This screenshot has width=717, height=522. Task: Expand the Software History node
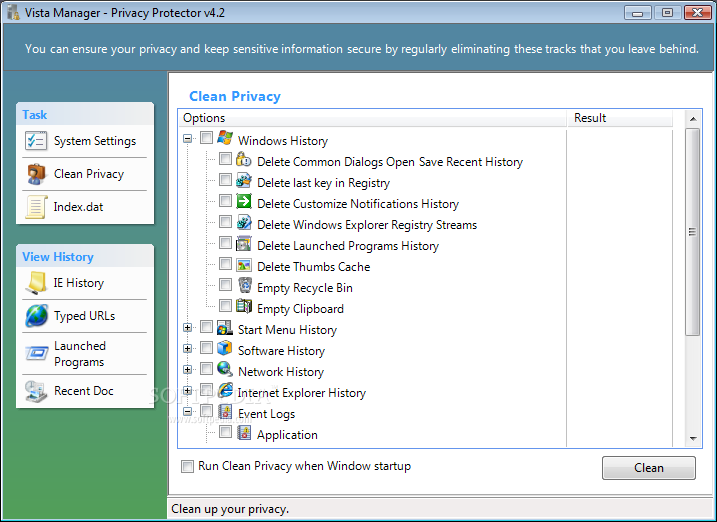click(x=187, y=348)
